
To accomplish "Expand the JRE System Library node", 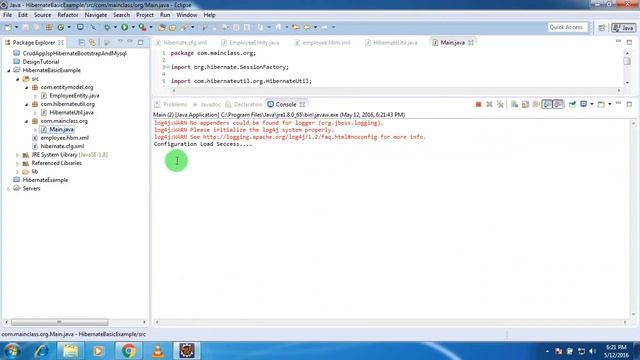I will tap(18, 155).
